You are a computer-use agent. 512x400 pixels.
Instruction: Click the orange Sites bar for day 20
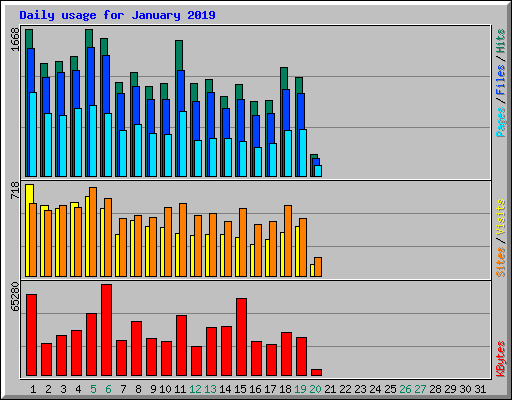tap(318, 267)
